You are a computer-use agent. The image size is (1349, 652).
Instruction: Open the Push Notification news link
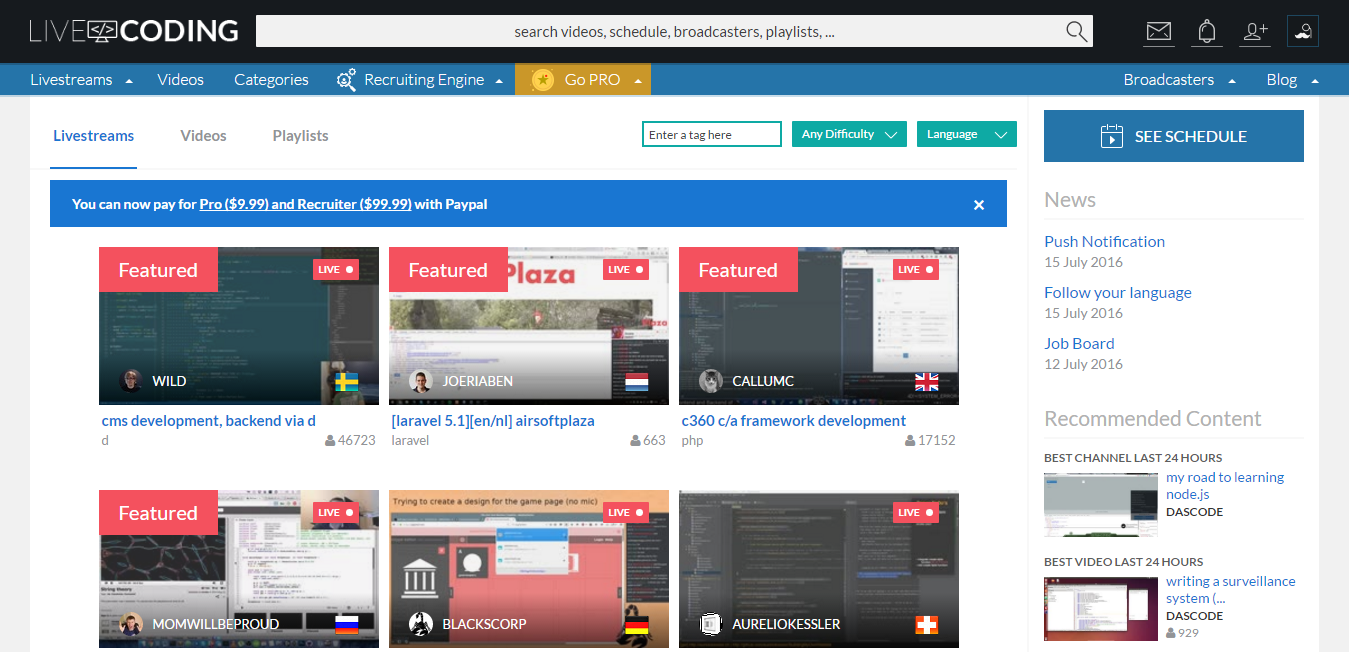pyautogui.click(x=1104, y=241)
